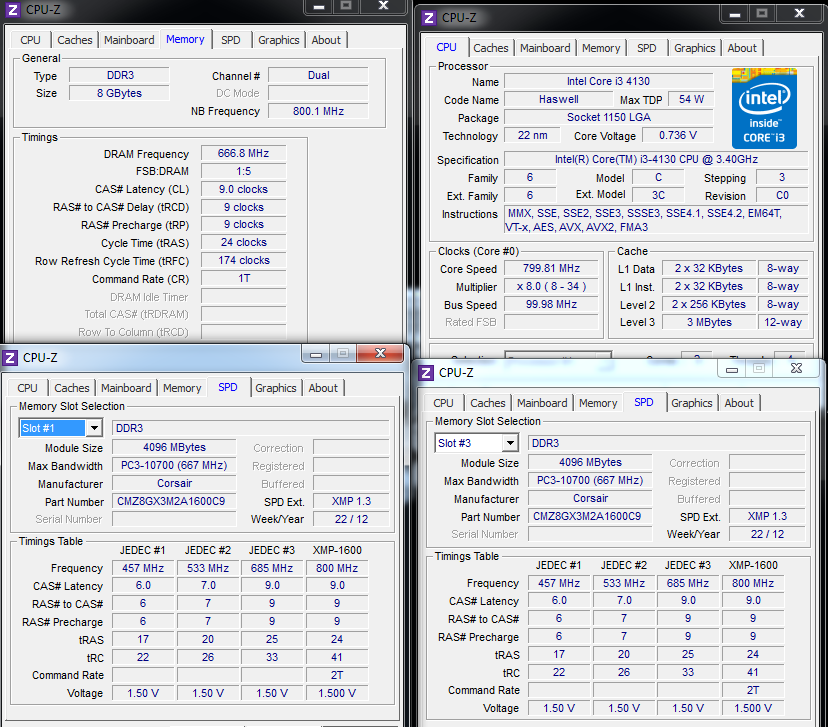Screen dimensions: 828x727
Task: Click the Core Voltage value 0.736 V
Action: (678, 135)
